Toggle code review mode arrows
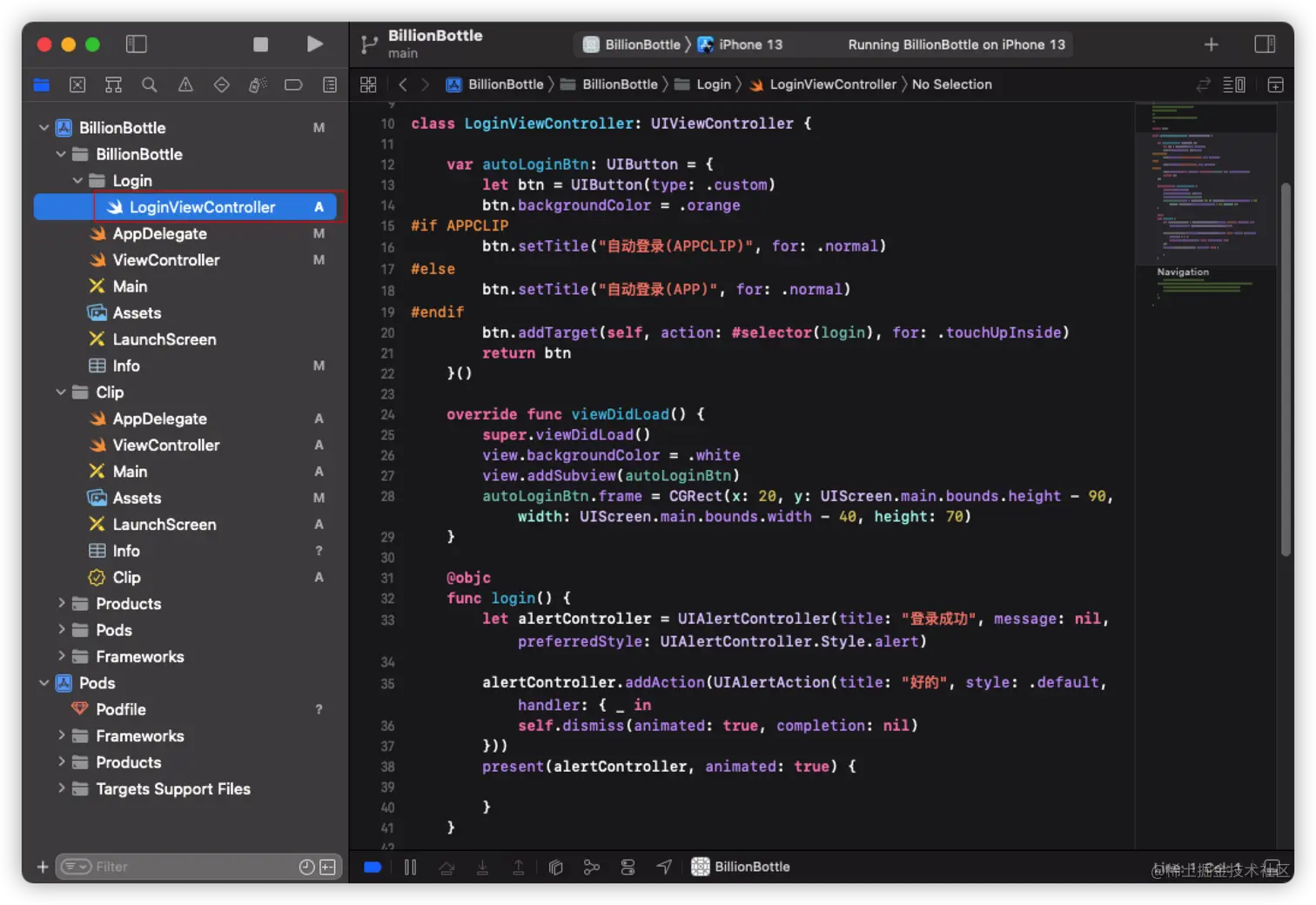This screenshot has width=1316, height=905. pyautogui.click(x=1204, y=84)
